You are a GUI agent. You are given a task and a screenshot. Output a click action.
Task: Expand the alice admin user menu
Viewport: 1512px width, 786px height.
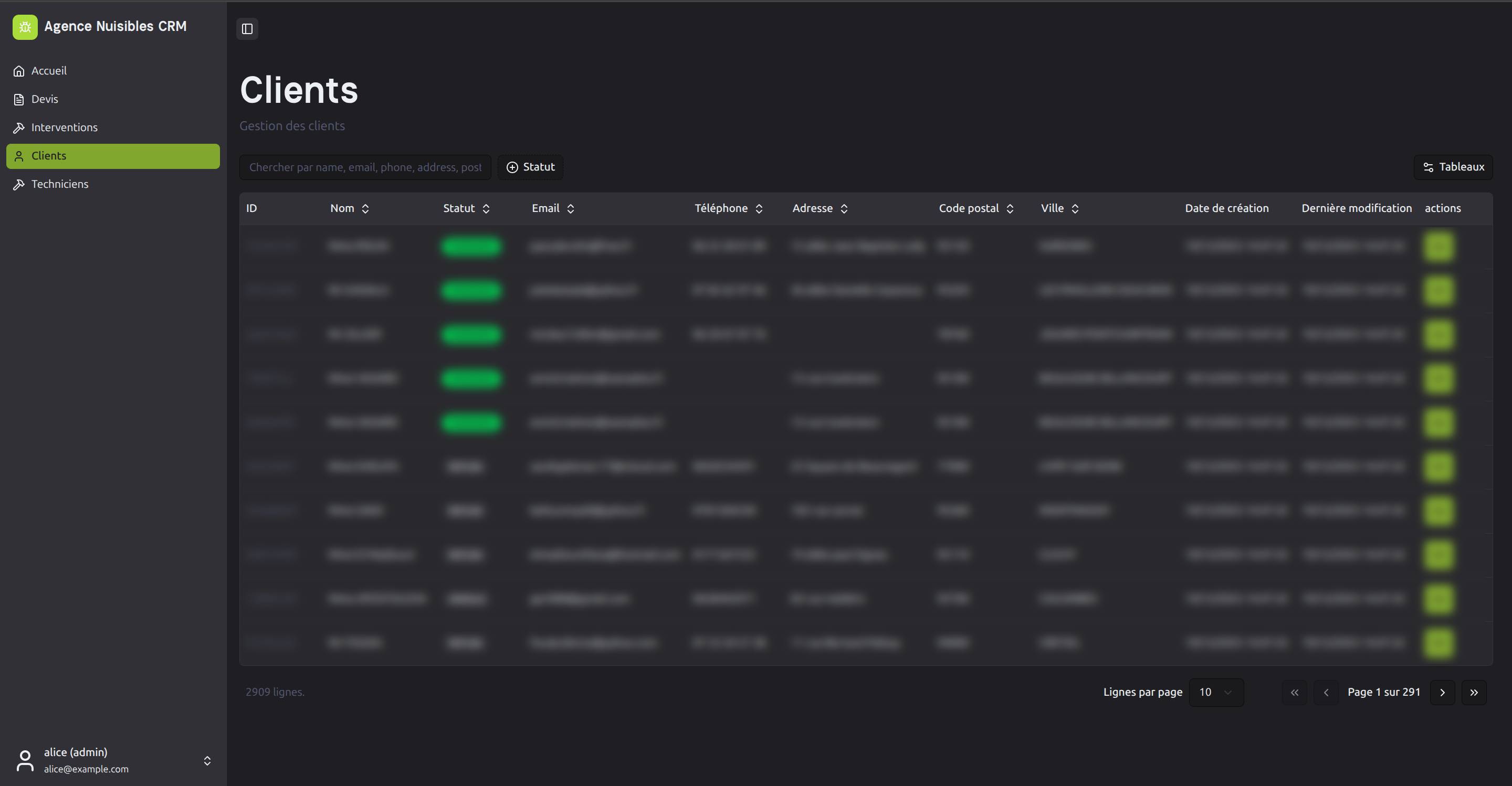(207, 760)
